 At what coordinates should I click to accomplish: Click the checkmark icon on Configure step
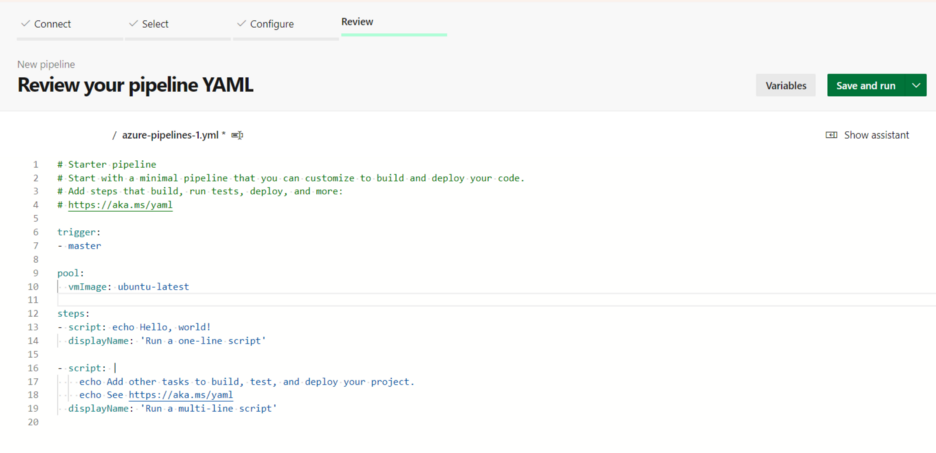(x=240, y=23)
